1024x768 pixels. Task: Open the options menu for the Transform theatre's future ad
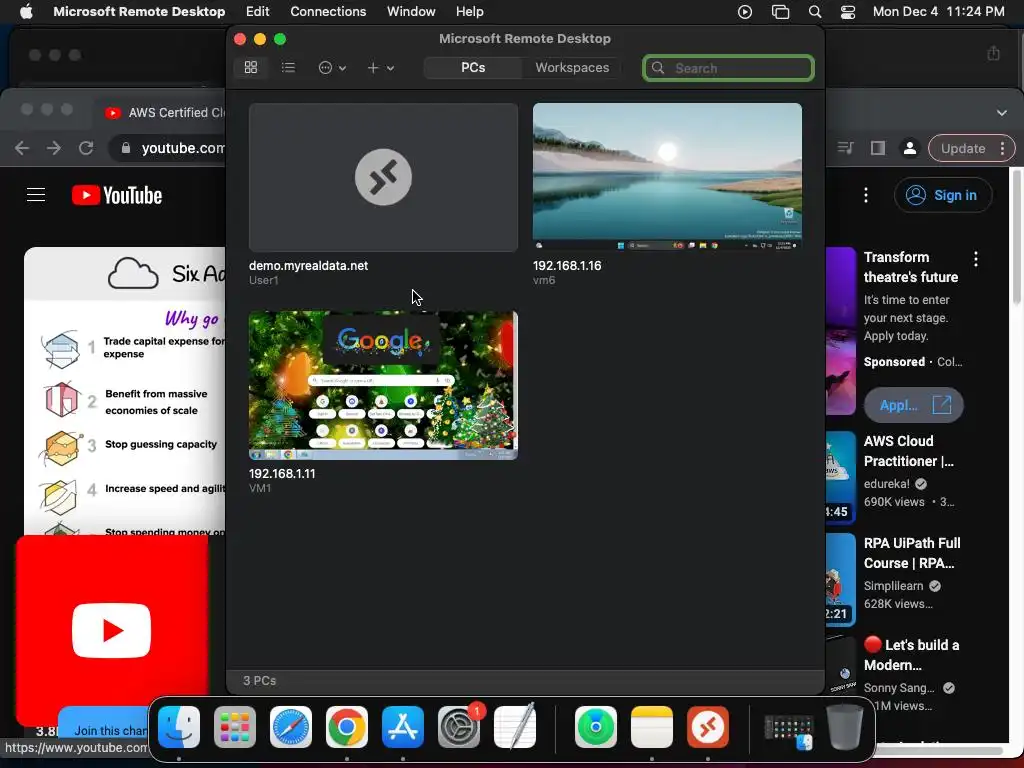pos(976,259)
